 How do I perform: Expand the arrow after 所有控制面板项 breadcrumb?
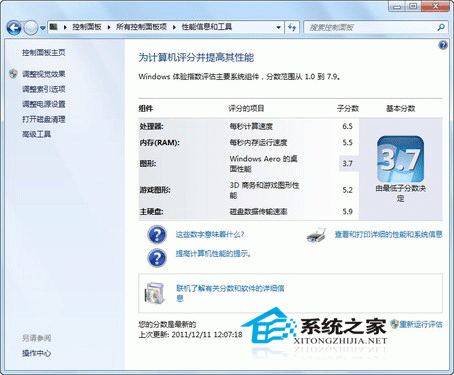click(174, 27)
